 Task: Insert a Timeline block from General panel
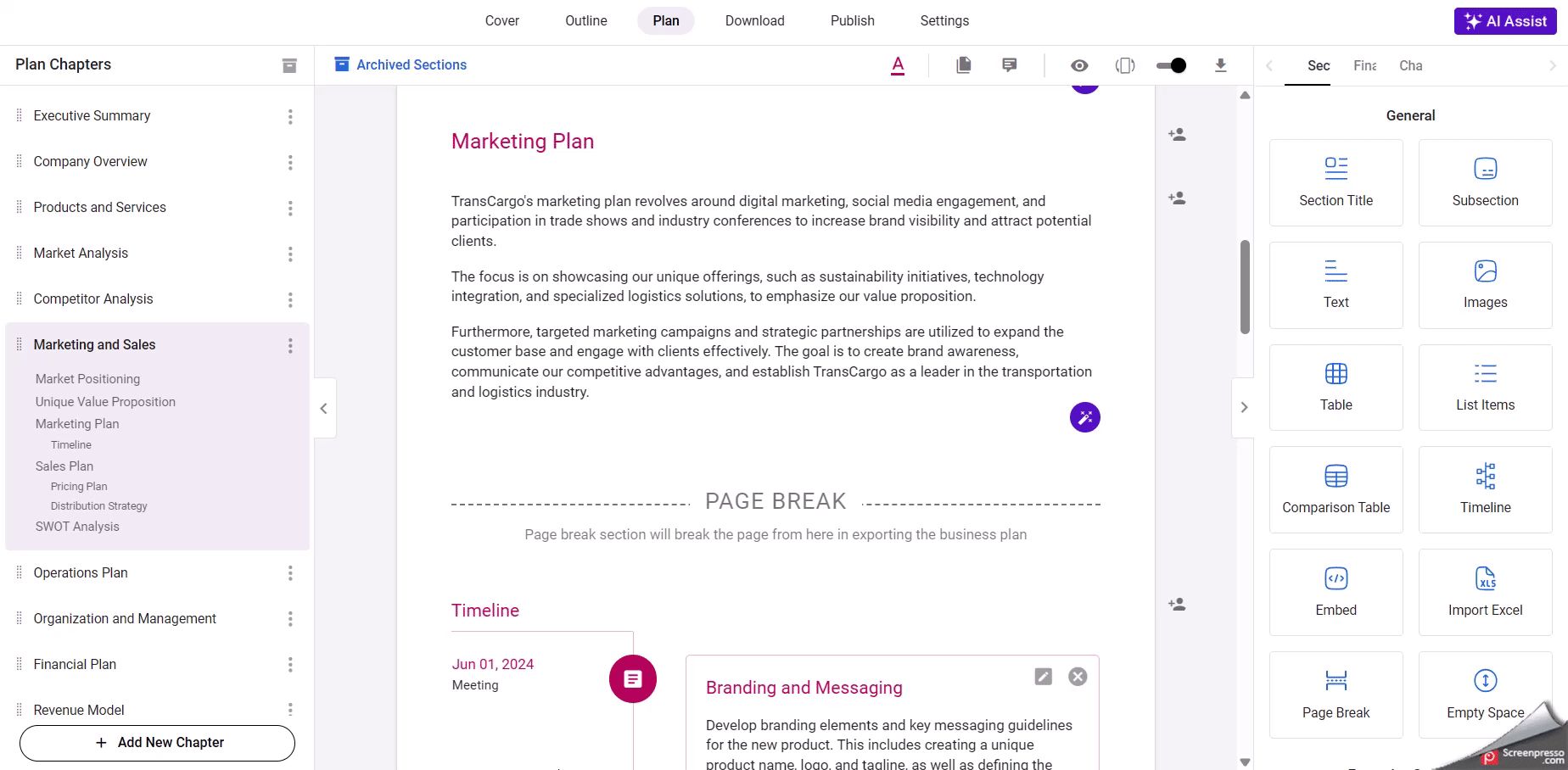point(1486,489)
